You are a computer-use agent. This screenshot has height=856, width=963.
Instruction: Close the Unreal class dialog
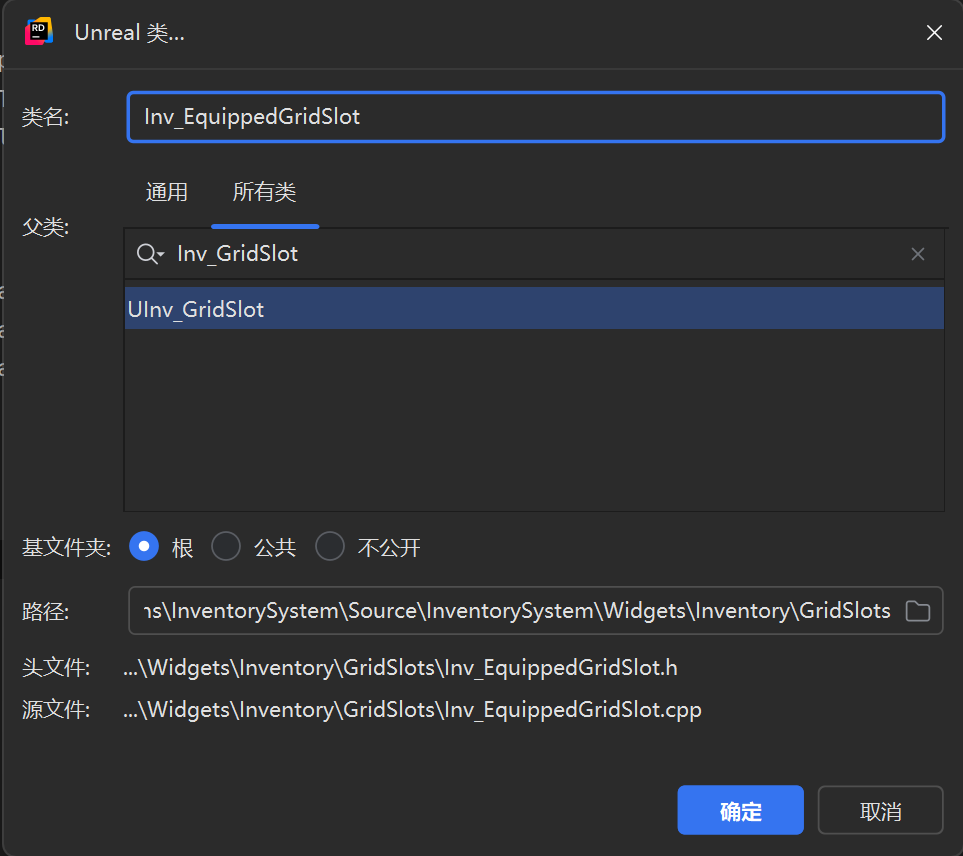pos(934,33)
